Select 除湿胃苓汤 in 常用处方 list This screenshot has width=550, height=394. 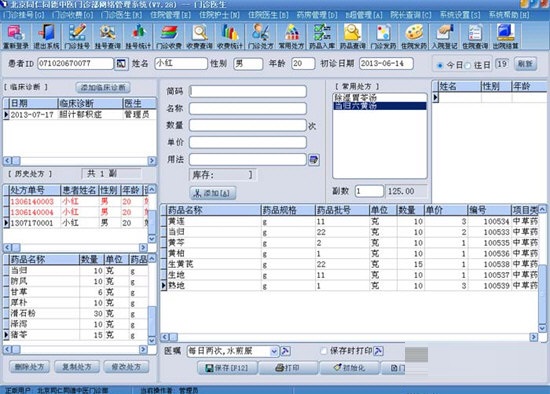[379, 98]
